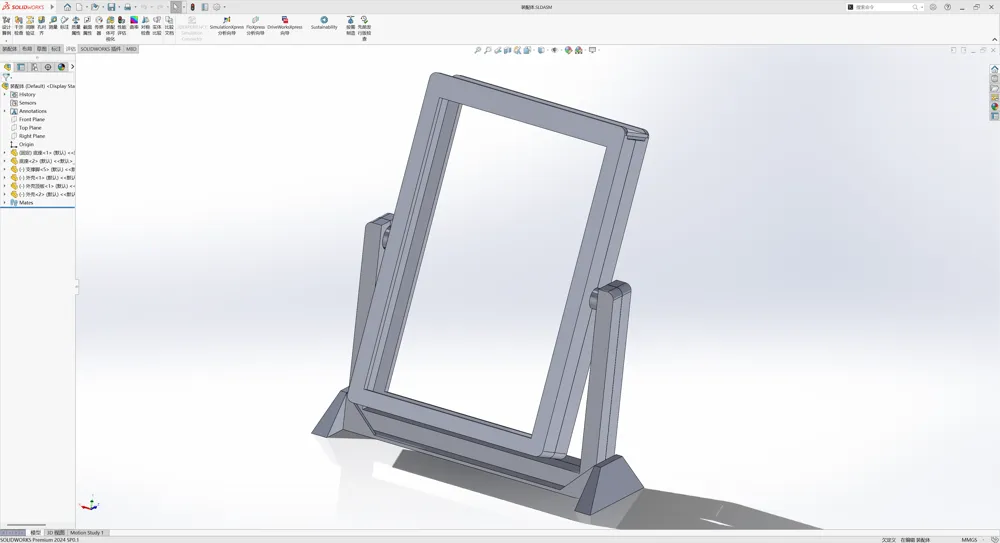The width and height of the screenshot is (1000, 543).
Task: Click the Rebuild traffic light icon
Action: (x=193, y=7)
